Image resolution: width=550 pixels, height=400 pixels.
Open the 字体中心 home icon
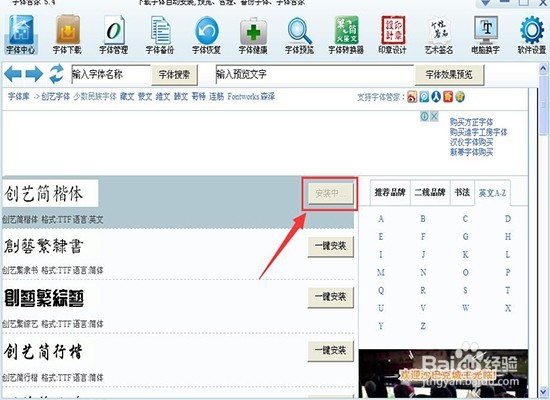tap(20, 34)
